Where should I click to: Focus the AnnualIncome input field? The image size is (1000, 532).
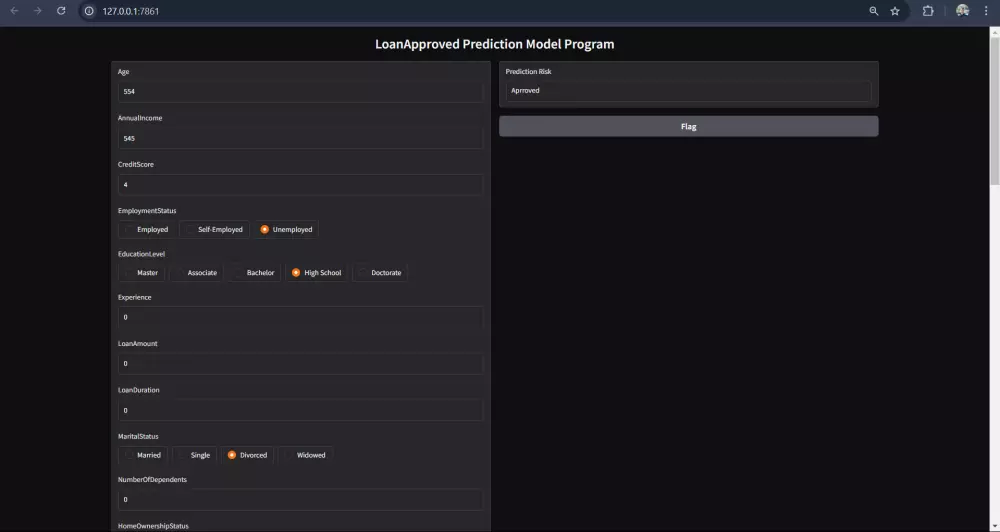[300, 138]
